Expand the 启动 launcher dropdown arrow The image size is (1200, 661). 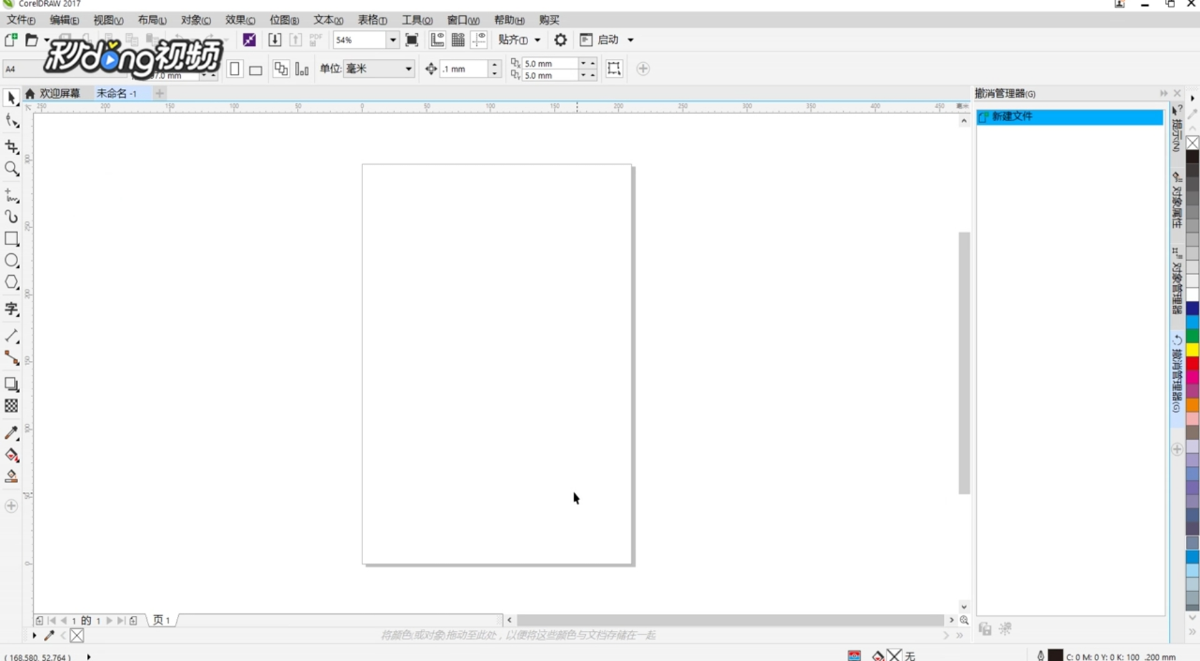(630, 40)
